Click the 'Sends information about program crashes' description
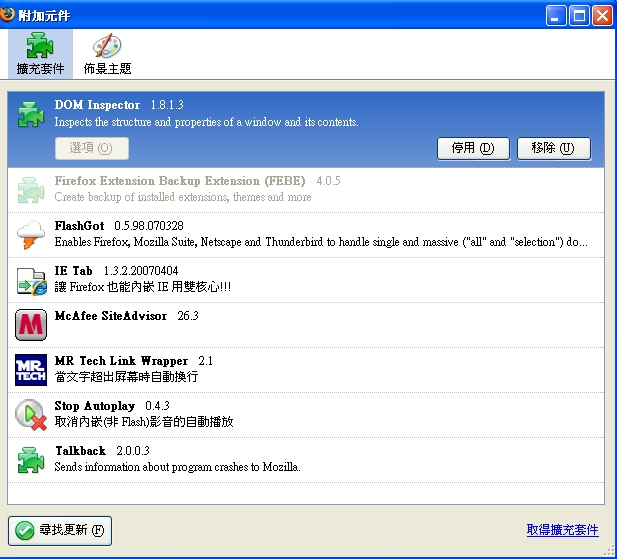617x559 pixels. (177, 467)
